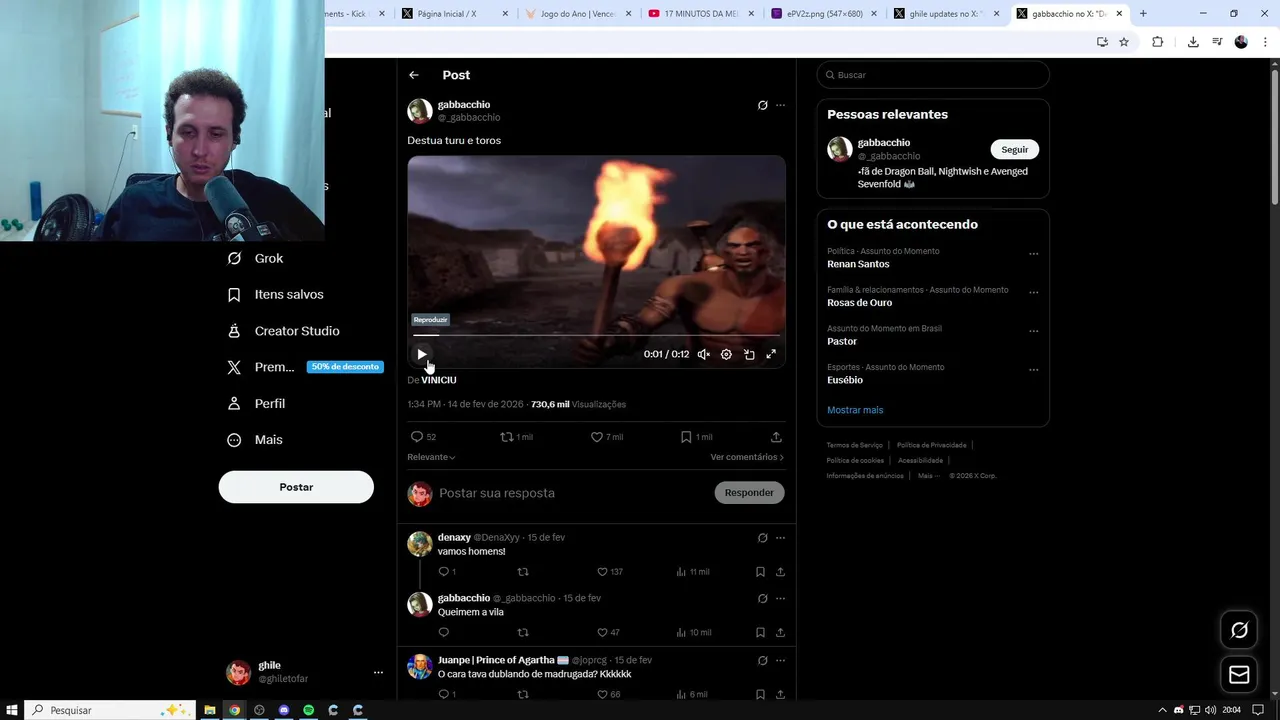
Task: Reply to gabbacchio's Queimem a vila comment
Action: tap(444, 632)
